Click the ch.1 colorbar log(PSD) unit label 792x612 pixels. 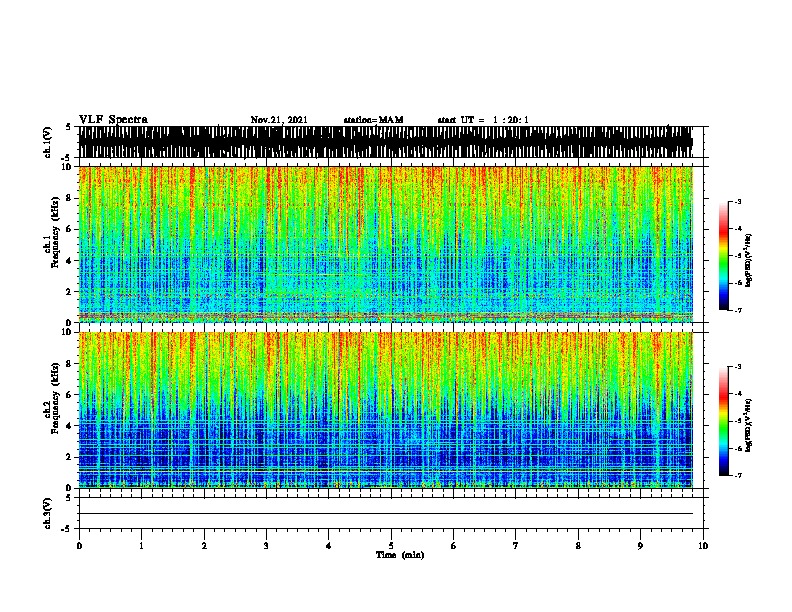click(749, 260)
